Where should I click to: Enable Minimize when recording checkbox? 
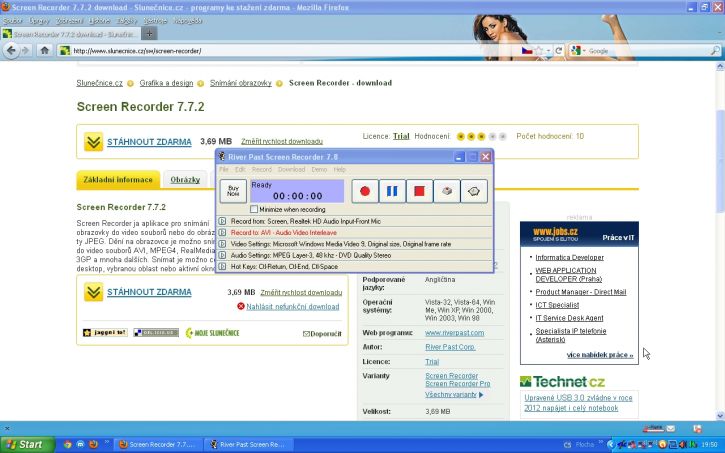254,209
